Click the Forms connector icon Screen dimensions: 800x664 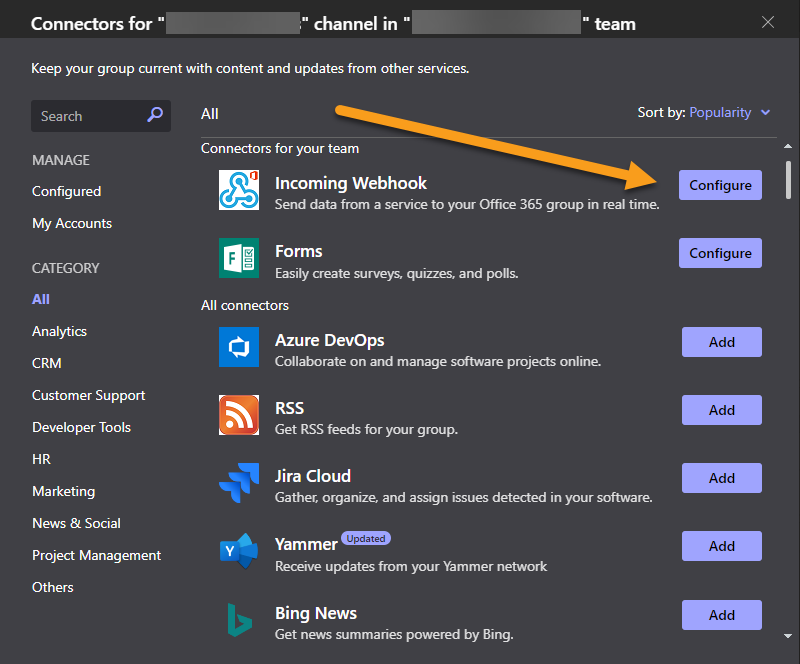(x=239, y=258)
